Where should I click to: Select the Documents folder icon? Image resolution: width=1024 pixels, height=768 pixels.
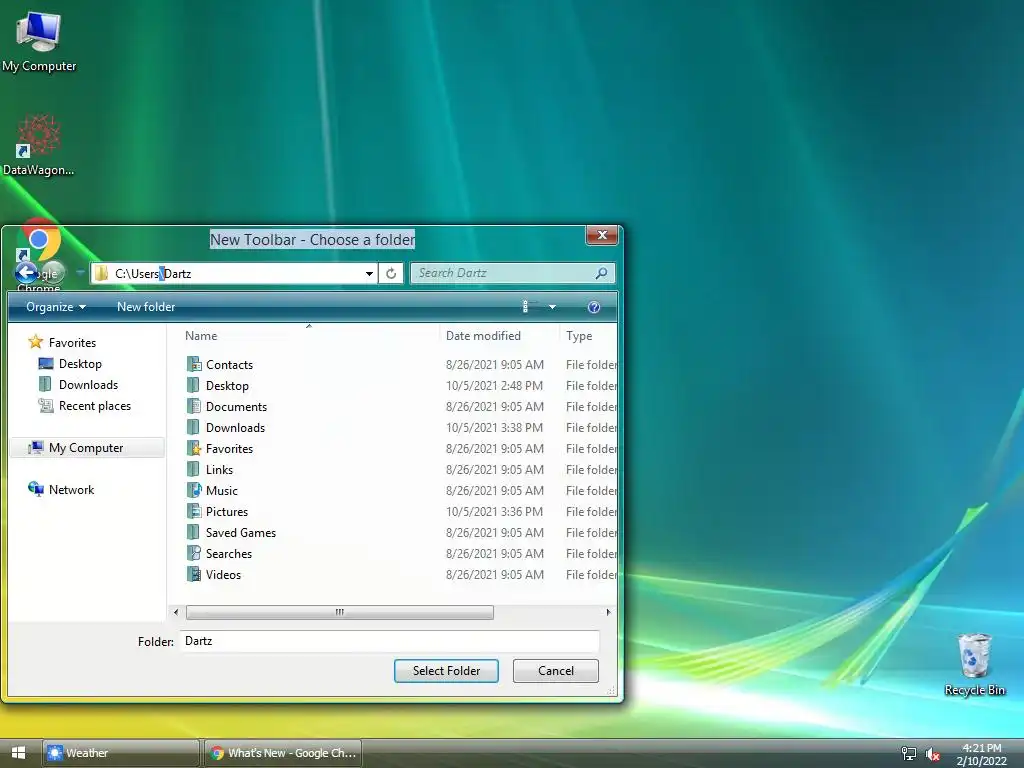[x=193, y=406]
